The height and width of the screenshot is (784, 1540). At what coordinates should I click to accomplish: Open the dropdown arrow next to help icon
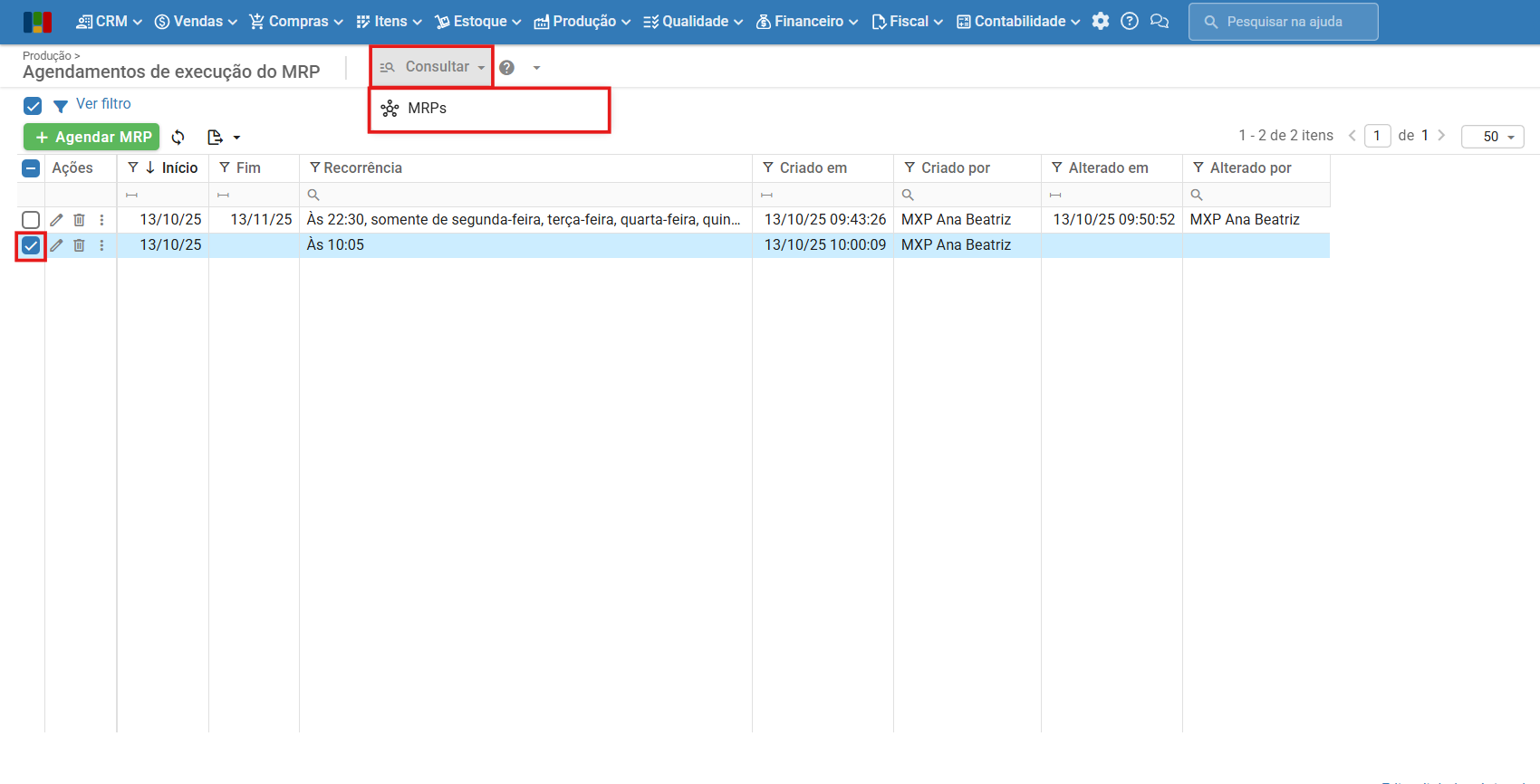[x=536, y=68]
